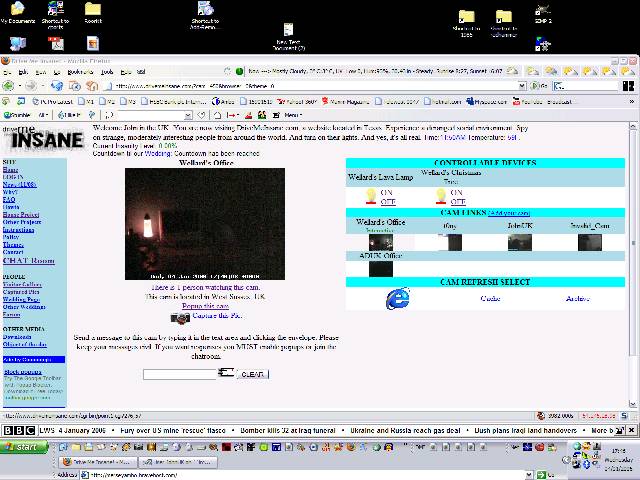This screenshot has height=480, width=640.
Task: Click the Christmas Tree light bulb icon
Action: 441,196
